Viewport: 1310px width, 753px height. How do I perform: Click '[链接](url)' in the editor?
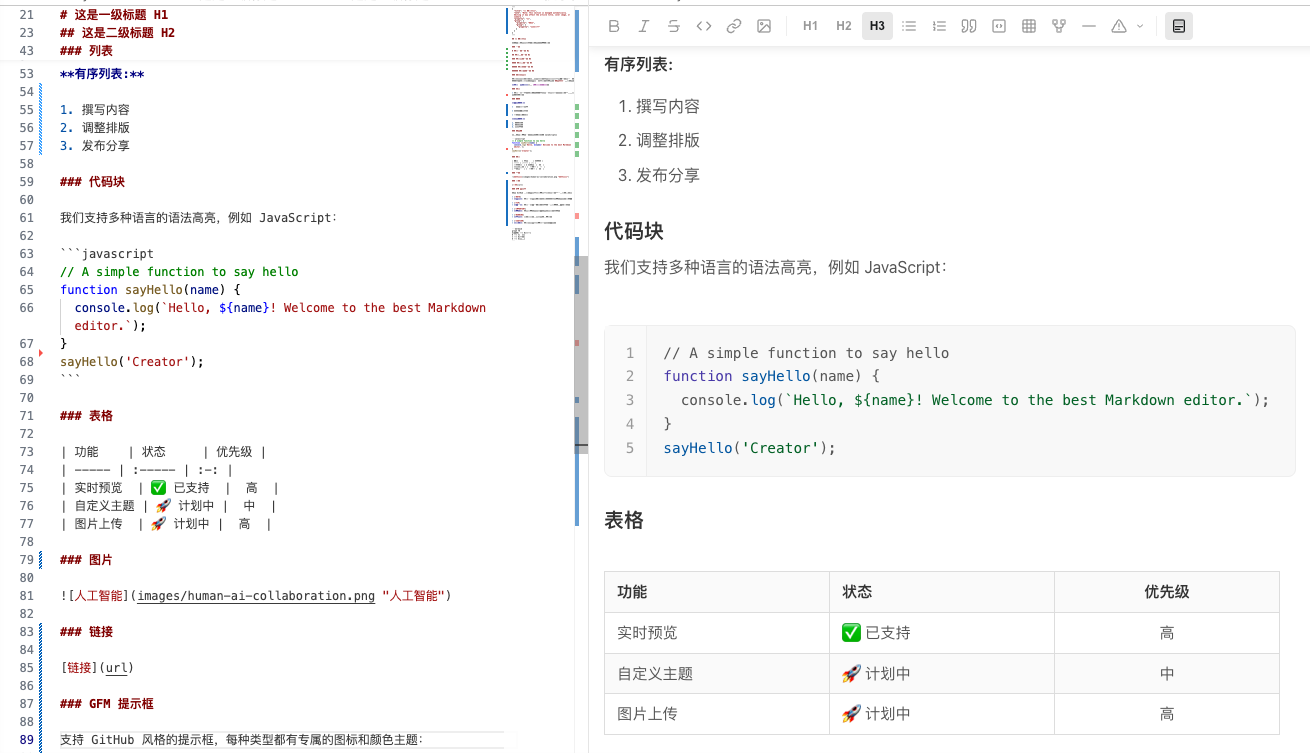tap(97, 668)
